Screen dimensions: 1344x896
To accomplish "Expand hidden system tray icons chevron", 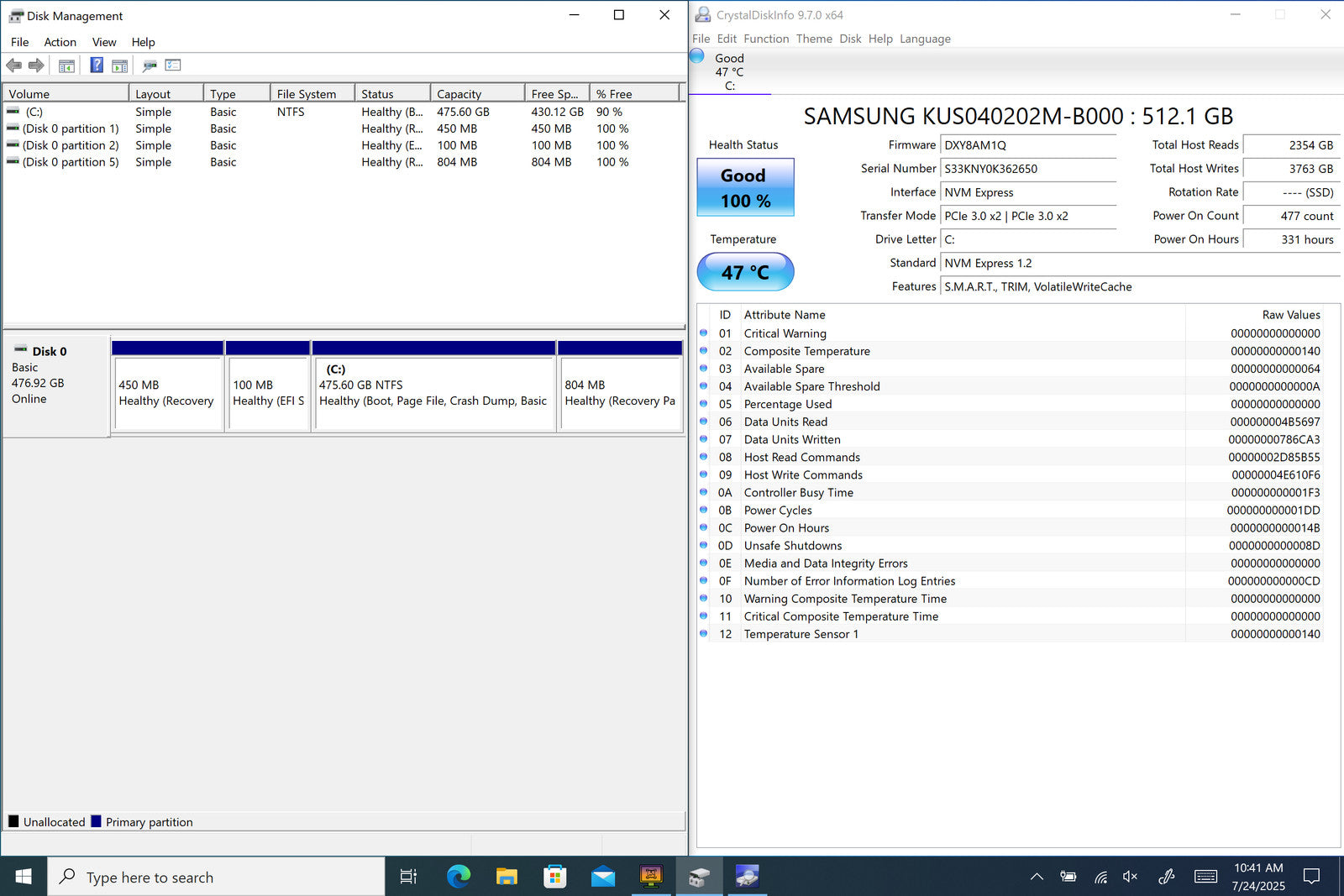I will pyautogui.click(x=1037, y=877).
